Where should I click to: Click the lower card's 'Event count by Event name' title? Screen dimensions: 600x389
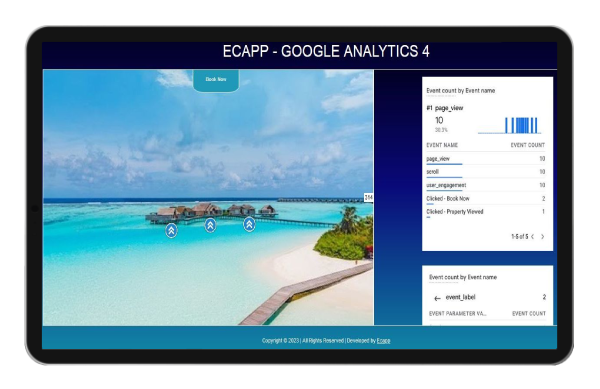click(463, 277)
